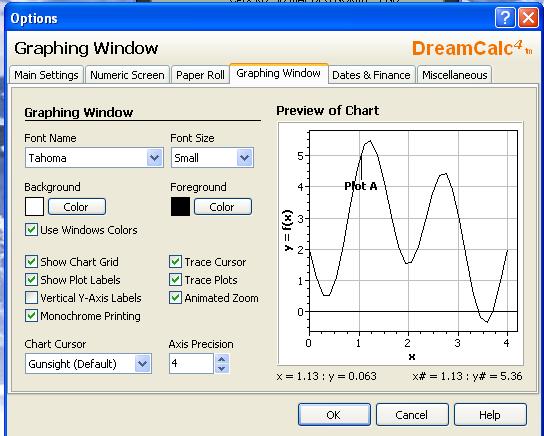Click the title bar Help question mark icon
The width and height of the screenshot is (544, 436).
[x=505, y=18]
